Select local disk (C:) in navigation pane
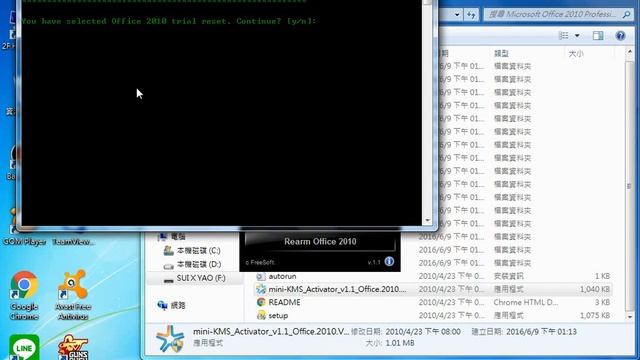 pyautogui.click(x=192, y=251)
